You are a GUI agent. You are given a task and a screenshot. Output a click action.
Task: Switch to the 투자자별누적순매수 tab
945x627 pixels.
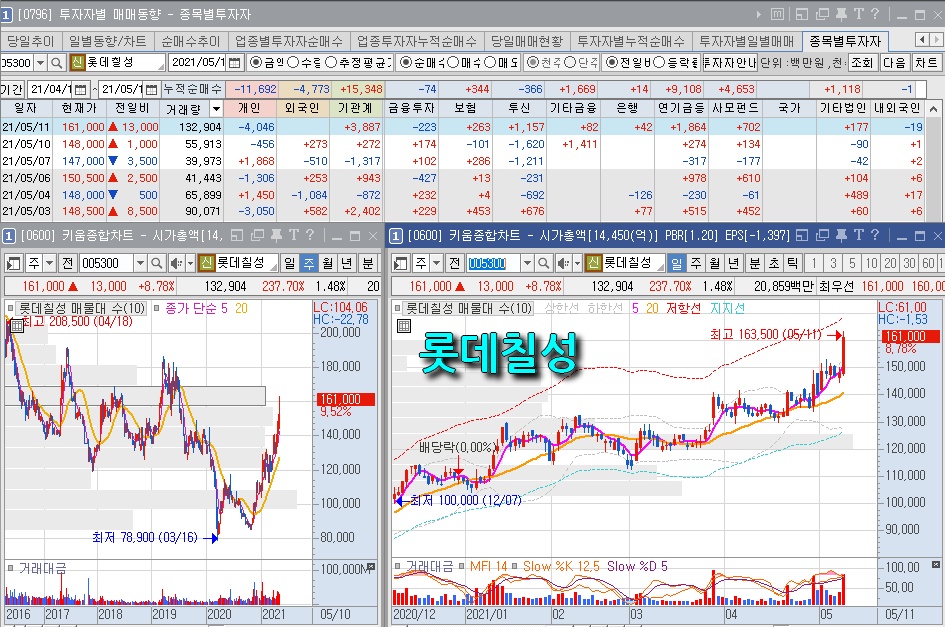631,41
